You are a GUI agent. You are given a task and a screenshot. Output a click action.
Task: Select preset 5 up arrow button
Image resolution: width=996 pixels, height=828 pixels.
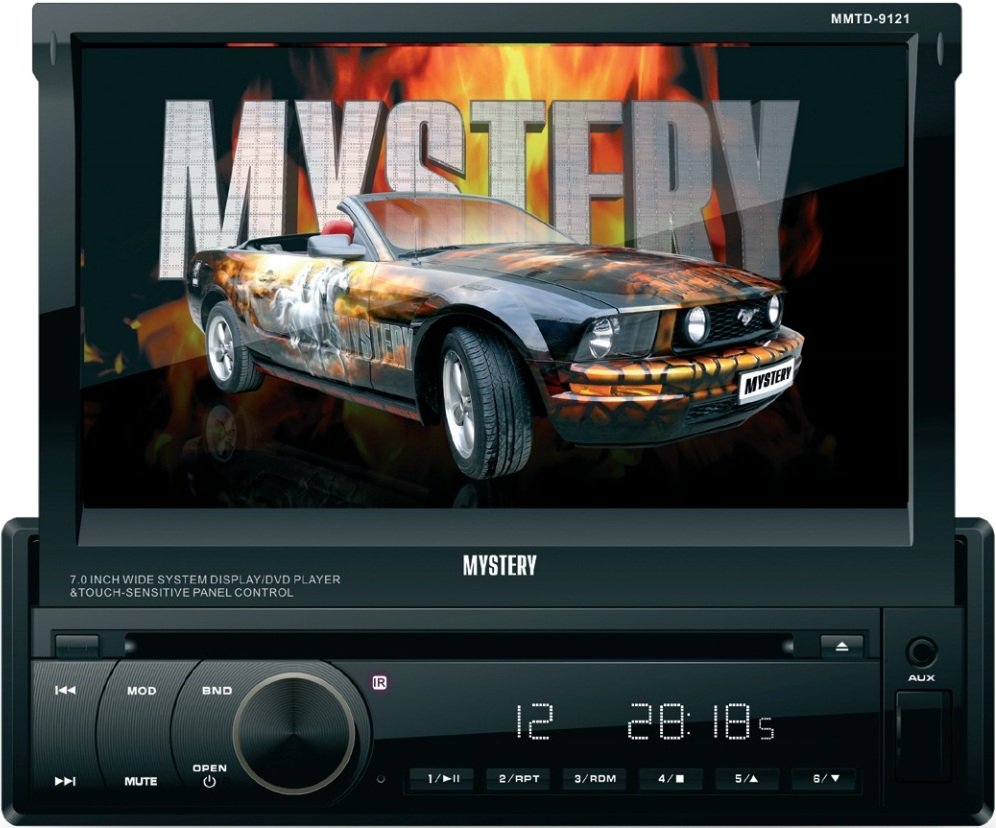pos(747,779)
